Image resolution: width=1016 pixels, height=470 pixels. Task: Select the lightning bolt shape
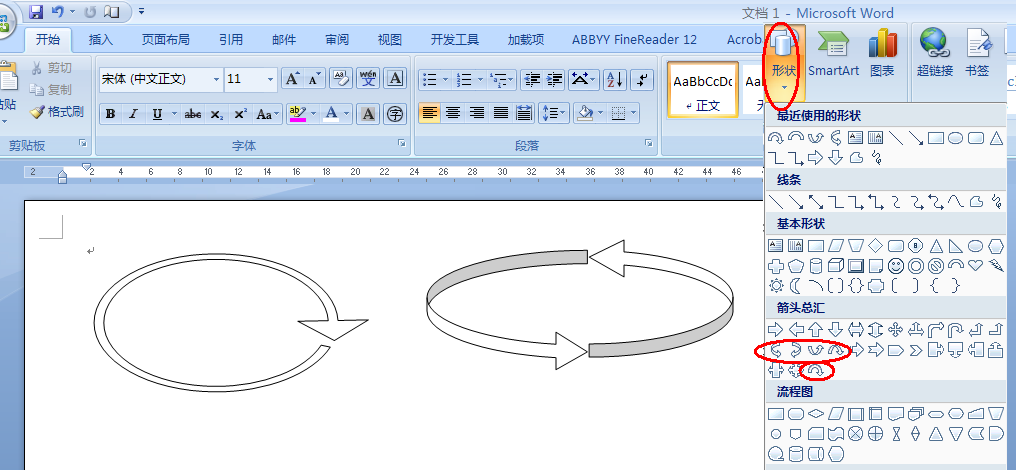[x=995, y=265]
